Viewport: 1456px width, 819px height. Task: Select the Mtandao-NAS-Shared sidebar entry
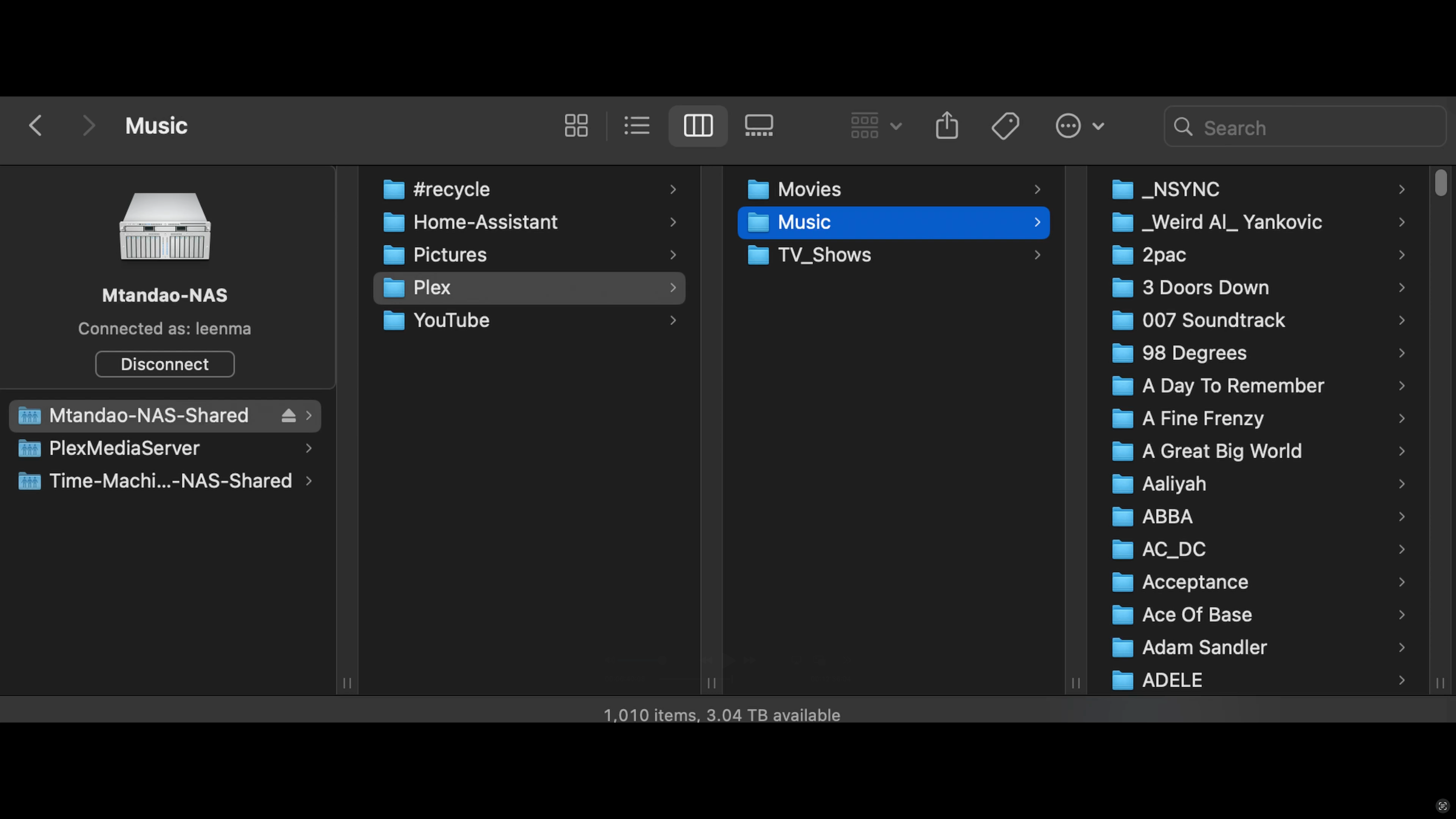coord(149,416)
